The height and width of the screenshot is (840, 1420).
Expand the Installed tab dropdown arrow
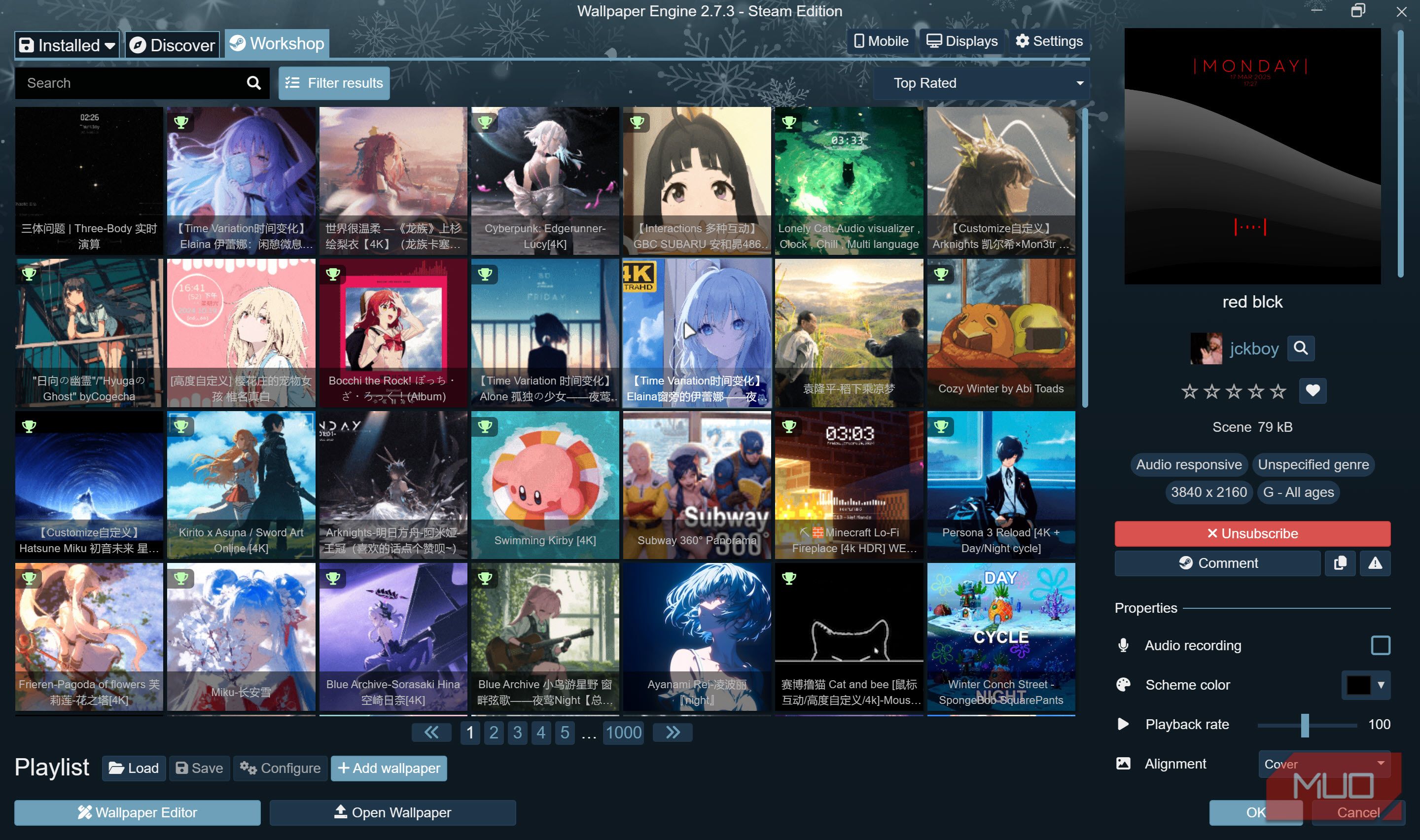tap(110, 45)
